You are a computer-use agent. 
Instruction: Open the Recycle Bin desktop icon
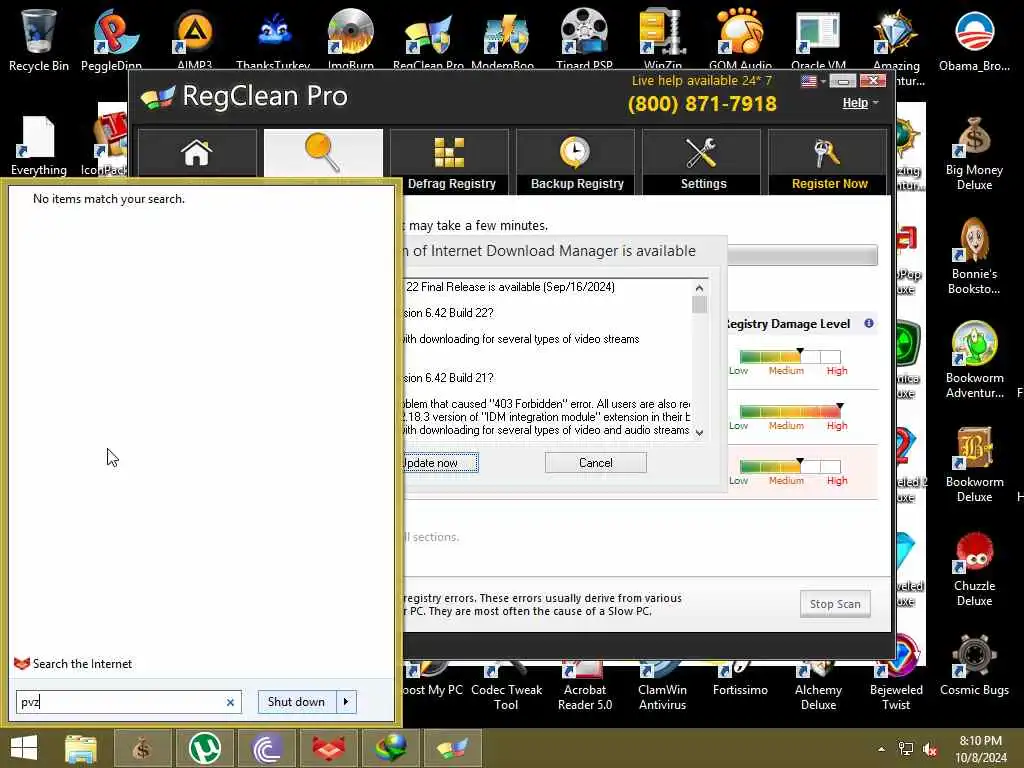[39, 39]
